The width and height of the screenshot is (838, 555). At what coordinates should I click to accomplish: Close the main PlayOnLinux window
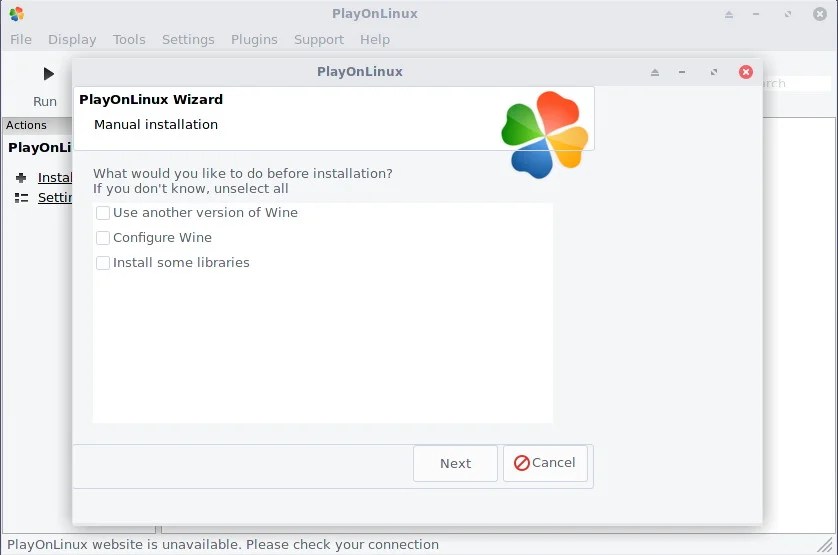pyautogui.click(x=820, y=14)
